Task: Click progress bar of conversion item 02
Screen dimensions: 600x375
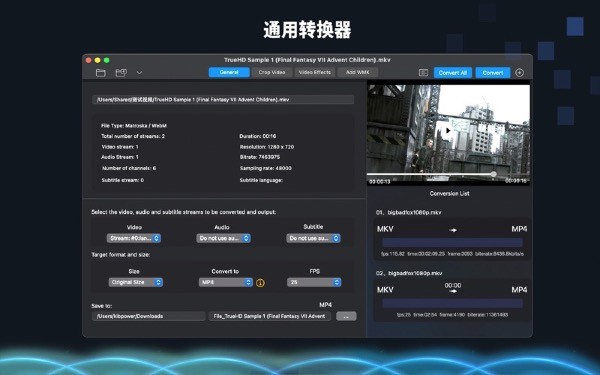Action: click(x=452, y=303)
